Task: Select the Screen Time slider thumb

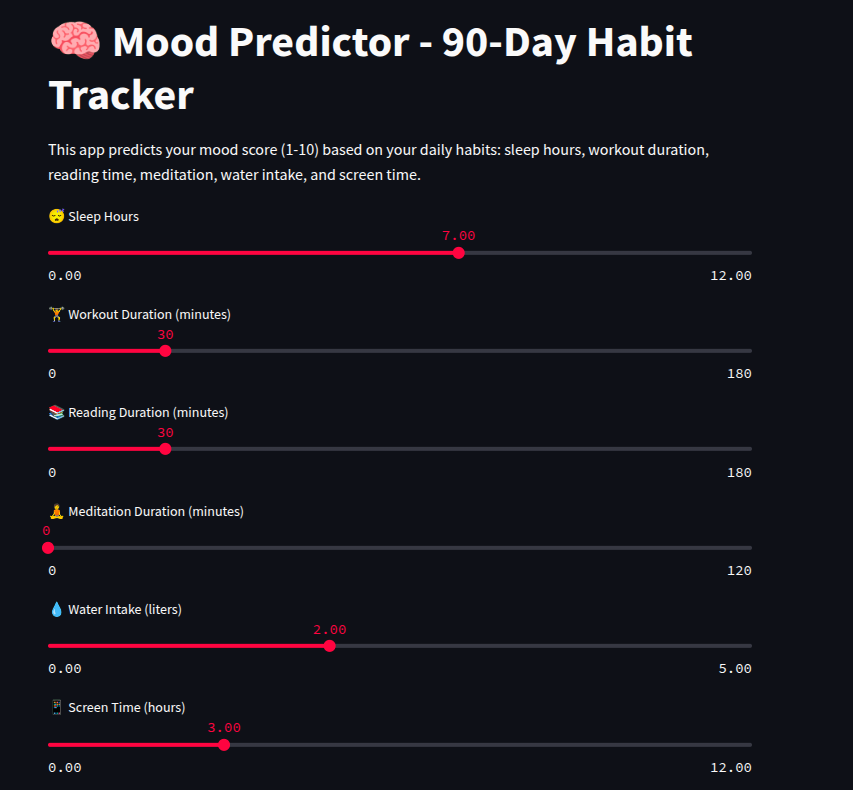Action: tap(223, 744)
